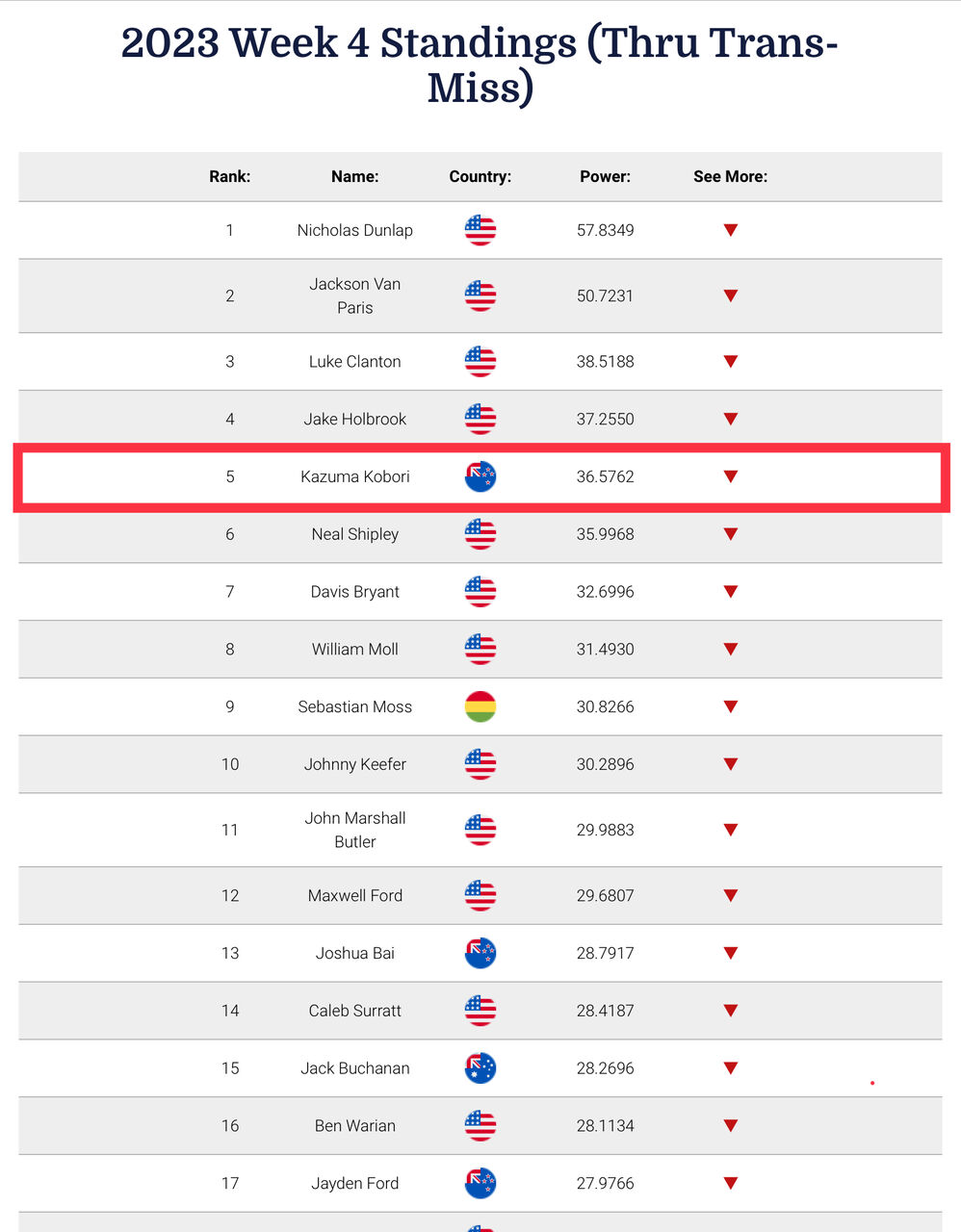Click Maxwell Ford's USA flag icon
The height and width of the screenshot is (1232, 961).
click(480, 895)
